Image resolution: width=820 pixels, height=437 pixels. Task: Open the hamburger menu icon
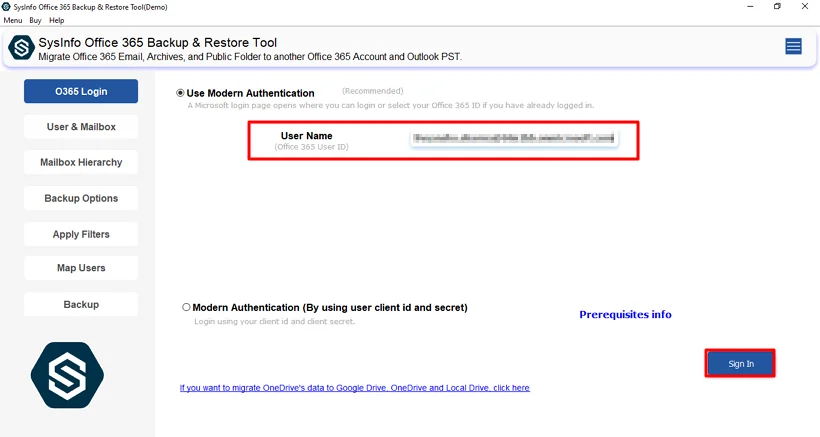793,47
